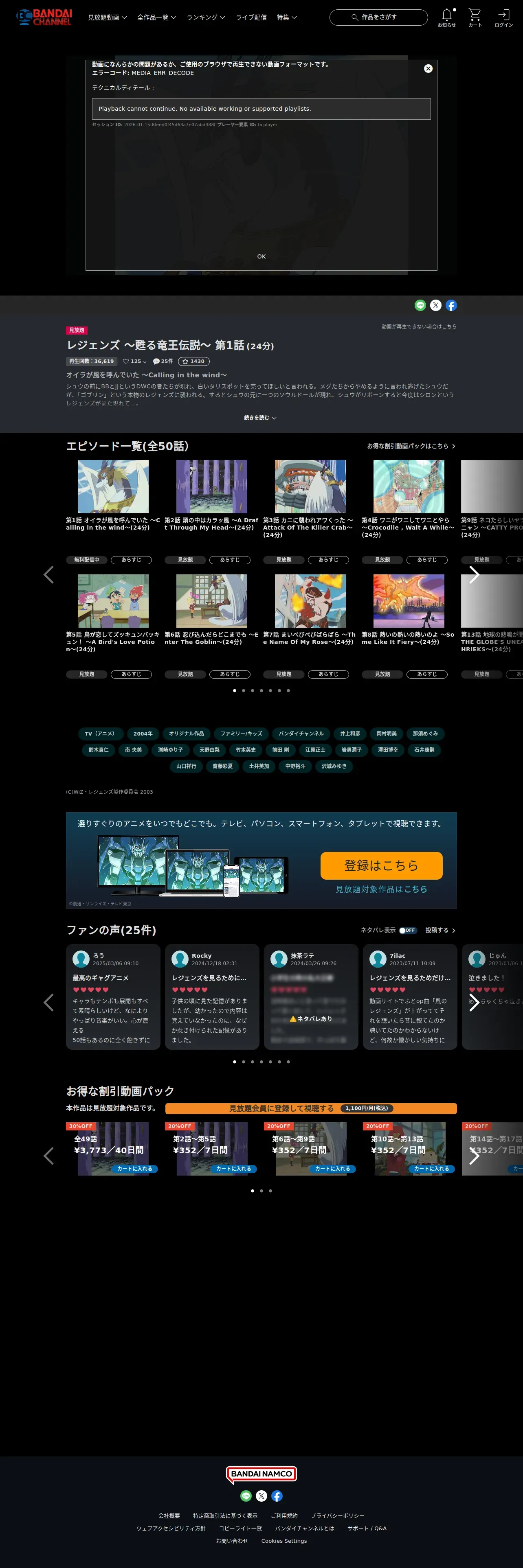The width and height of the screenshot is (523, 1568).
Task: Close the video error dialog
Action: coord(428,69)
